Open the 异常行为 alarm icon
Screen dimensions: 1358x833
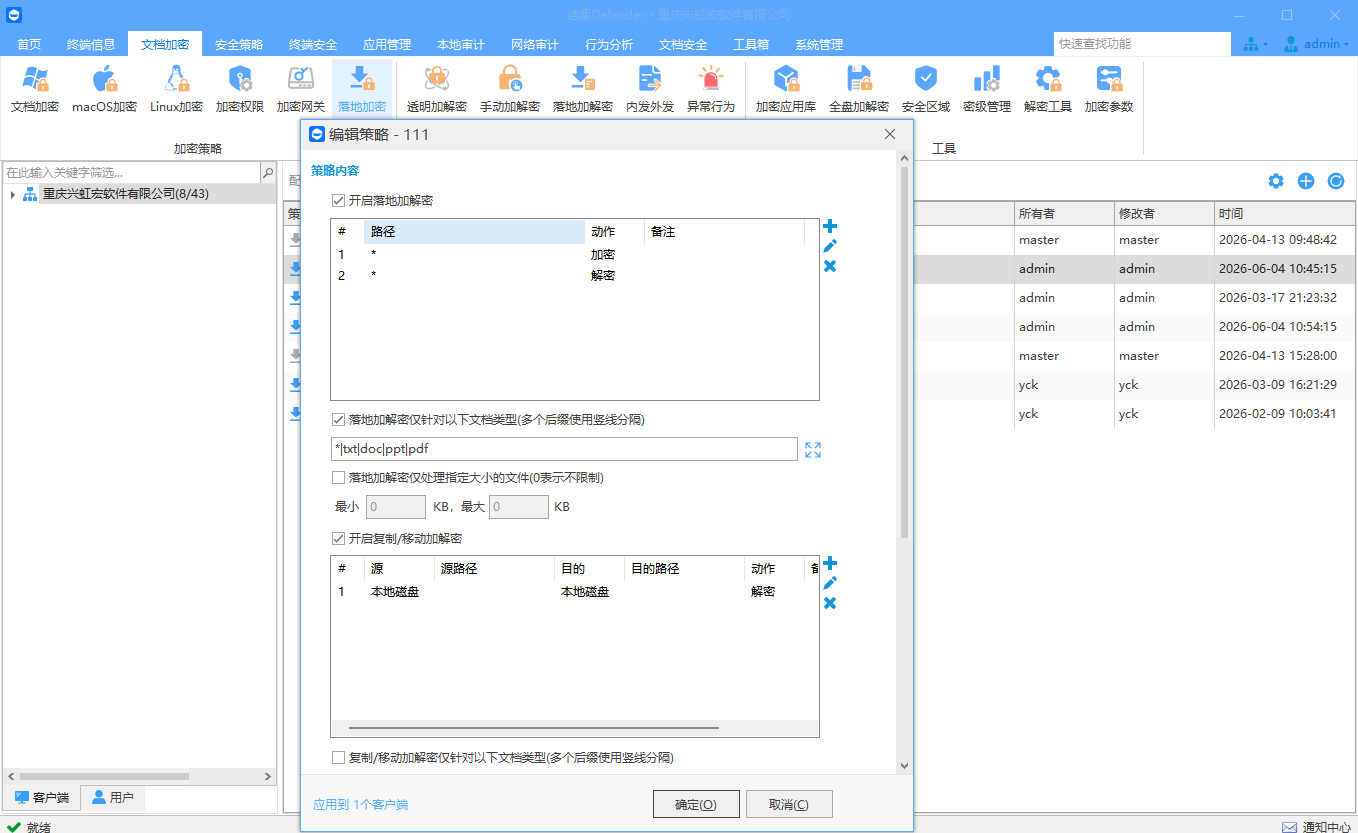click(x=711, y=89)
